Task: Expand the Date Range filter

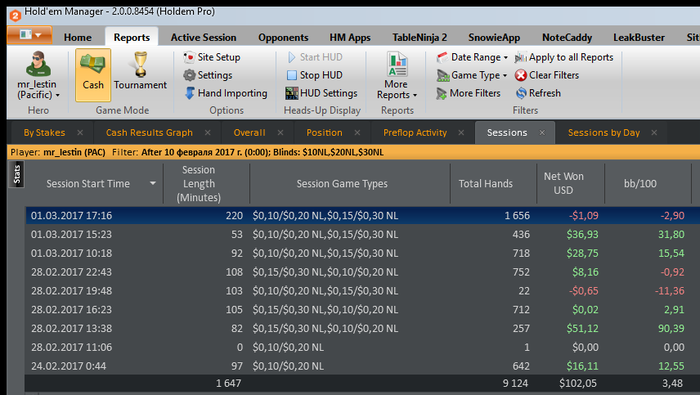Action: point(472,57)
